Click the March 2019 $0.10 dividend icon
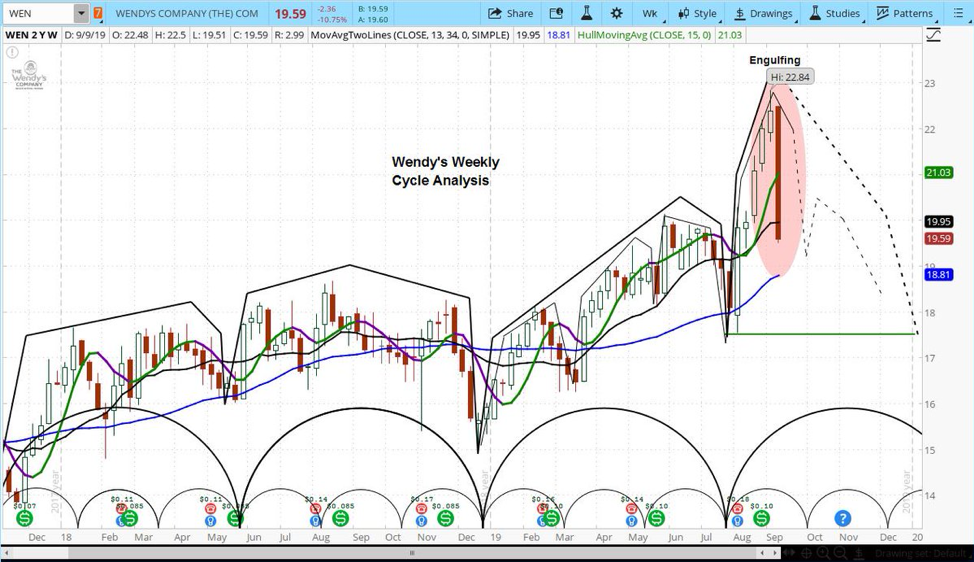Image resolution: width=974 pixels, height=562 pixels. coord(550,518)
